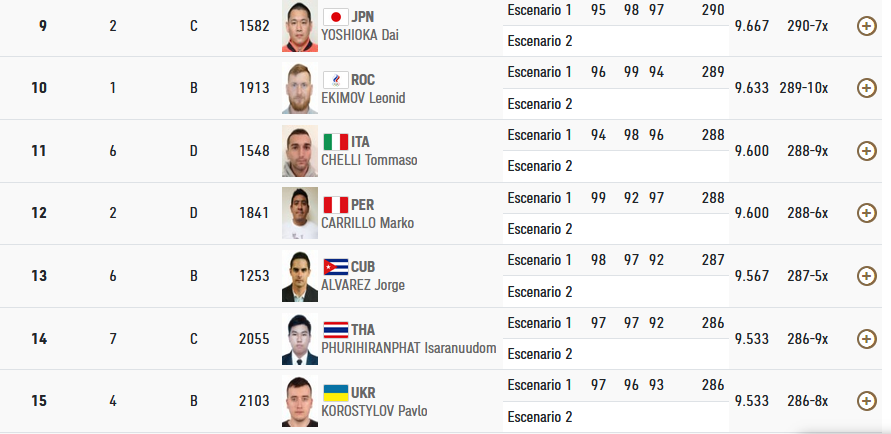Open KOROSTYLOV Pavlo details plus icon

point(866,401)
